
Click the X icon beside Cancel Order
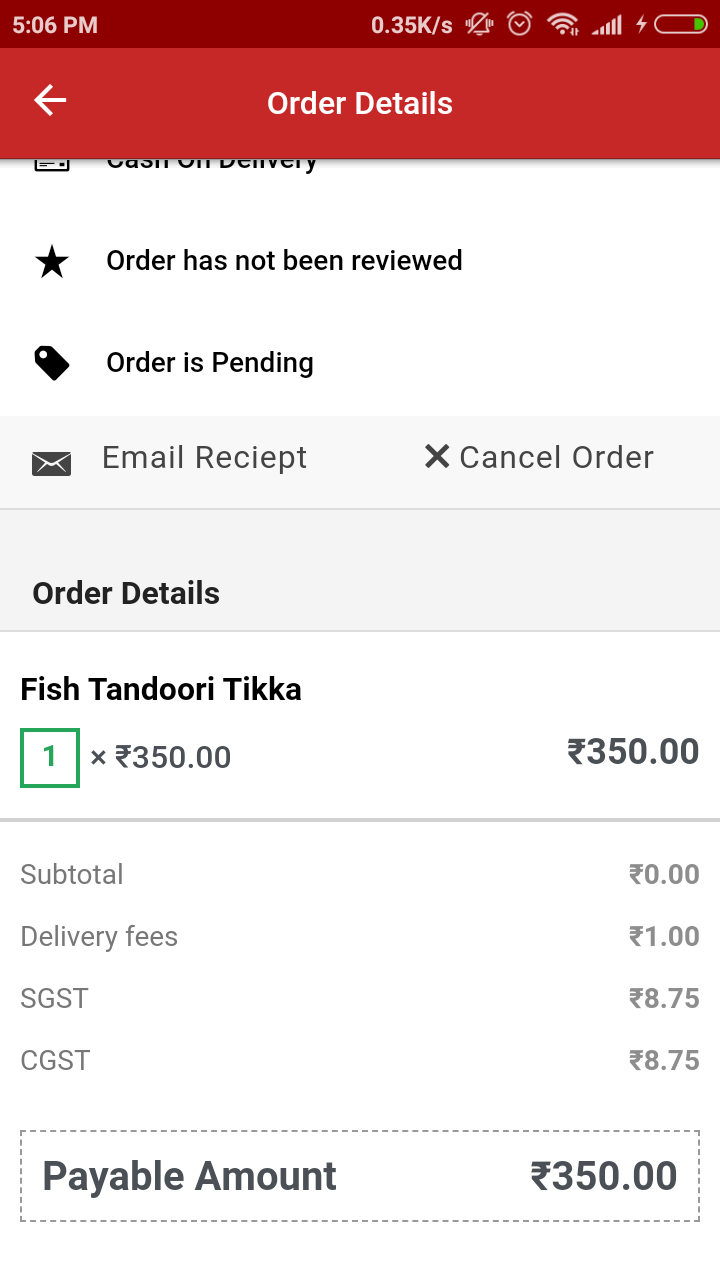(x=437, y=457)
